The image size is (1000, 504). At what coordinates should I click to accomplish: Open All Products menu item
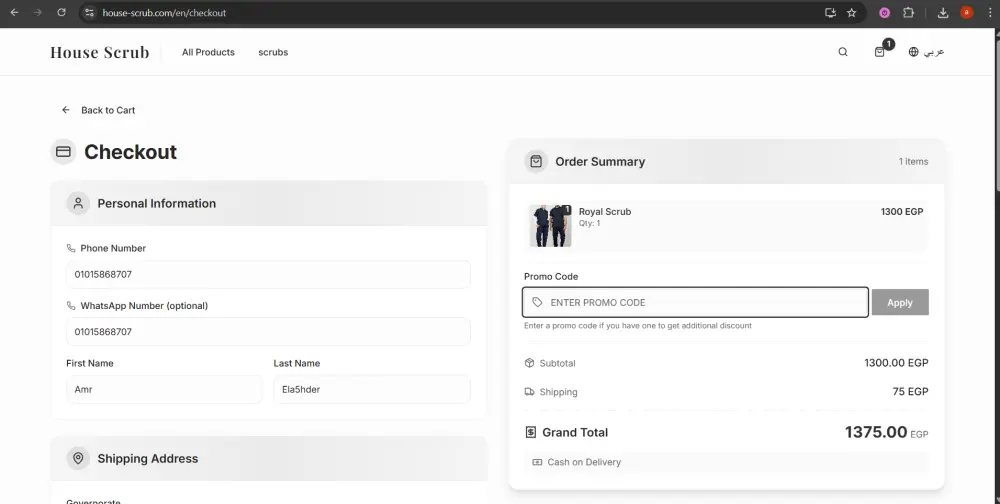coord(208,52)
